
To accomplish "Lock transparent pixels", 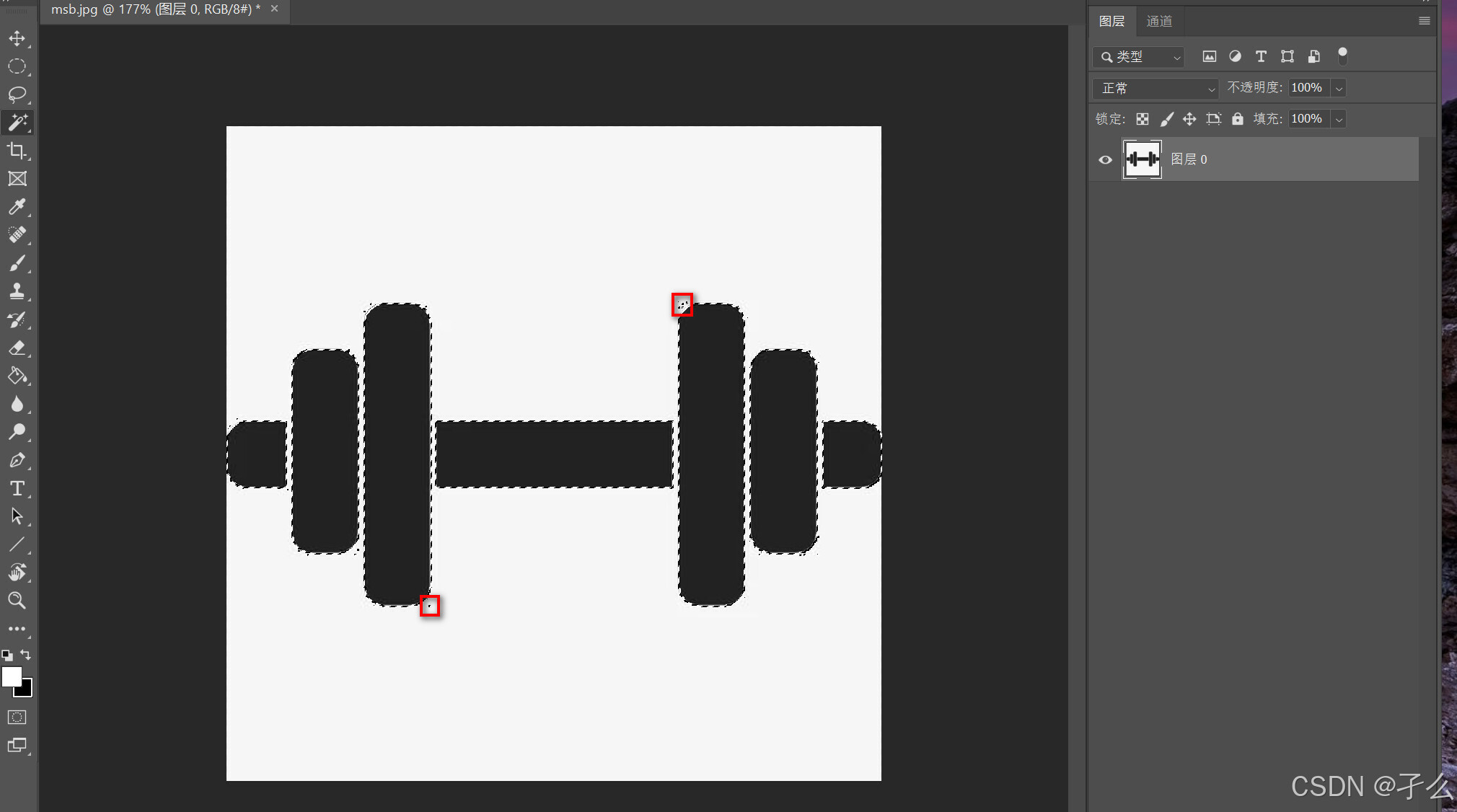I will pos(1143,119).
